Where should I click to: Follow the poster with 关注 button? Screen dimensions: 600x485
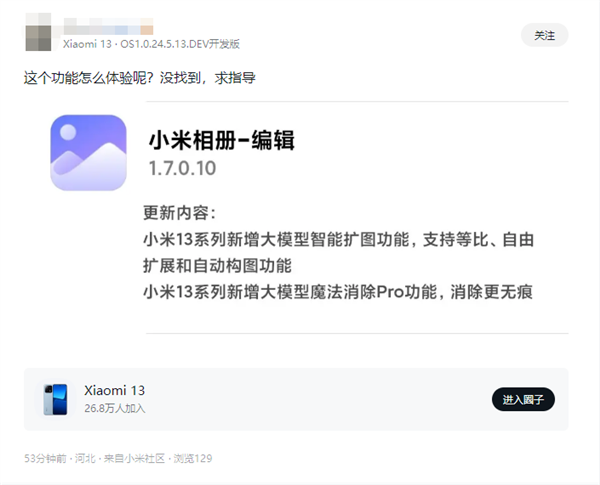[544, 35]
